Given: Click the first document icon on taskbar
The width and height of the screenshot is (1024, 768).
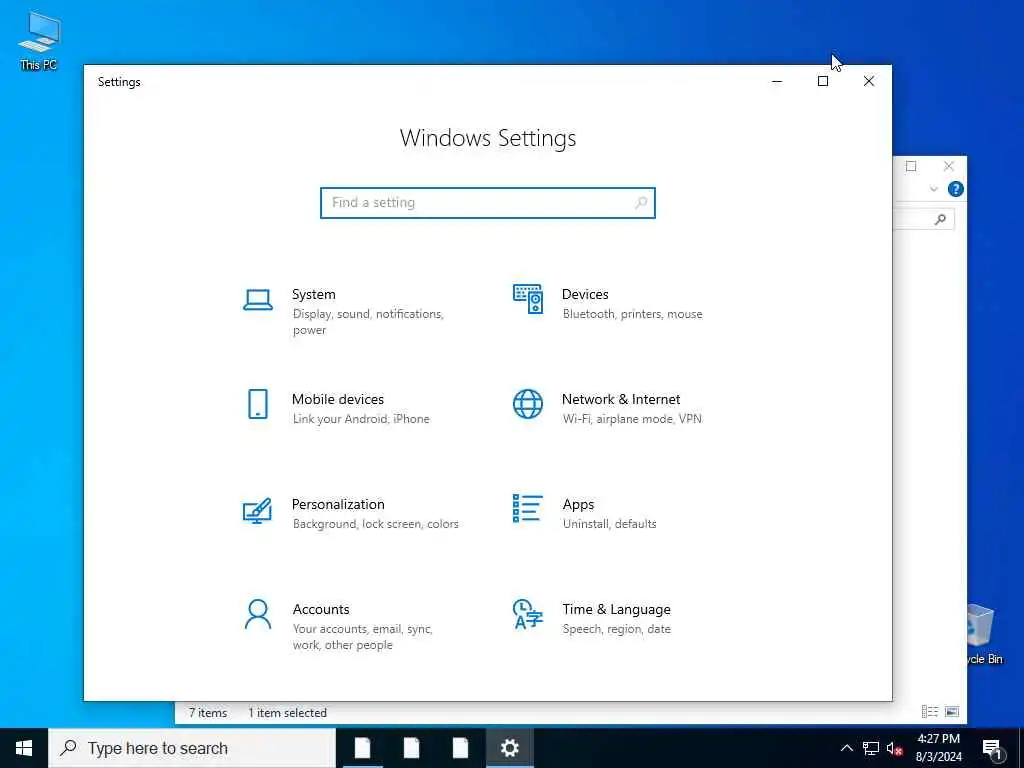Looking at the screenshot, I should click(x=362, y=748).
